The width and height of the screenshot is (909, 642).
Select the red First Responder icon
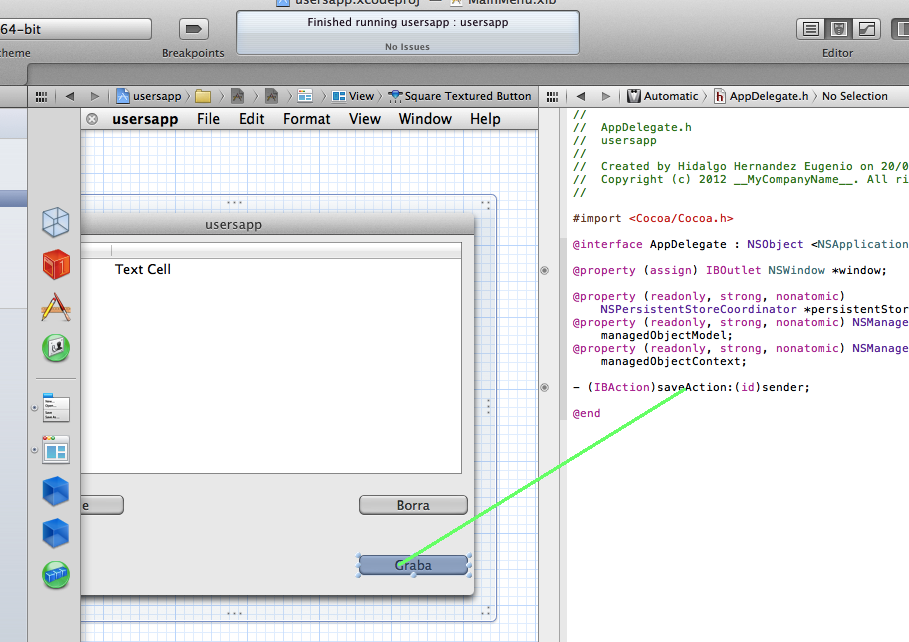click(55, 264)
